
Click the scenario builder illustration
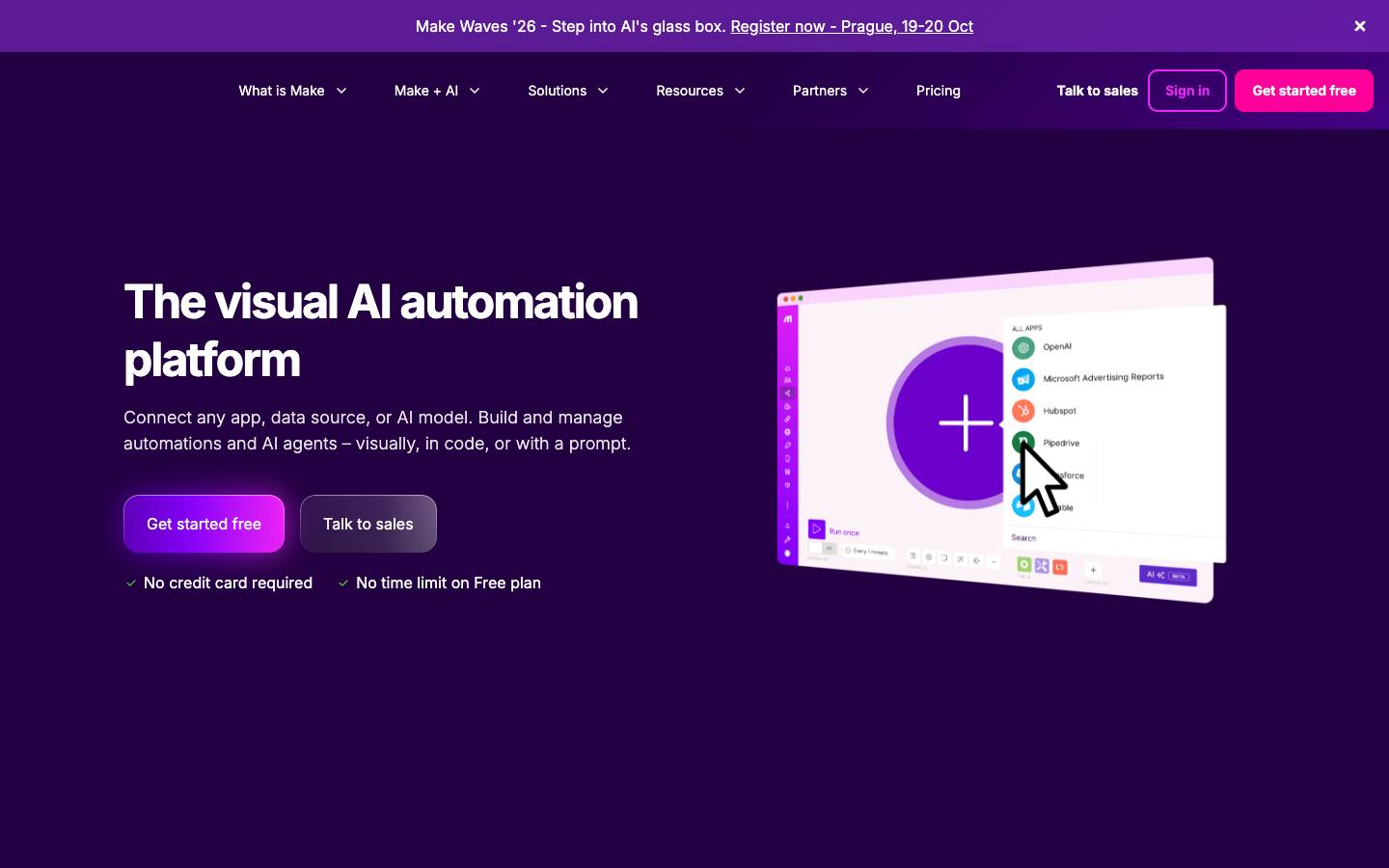[1001, 430]
